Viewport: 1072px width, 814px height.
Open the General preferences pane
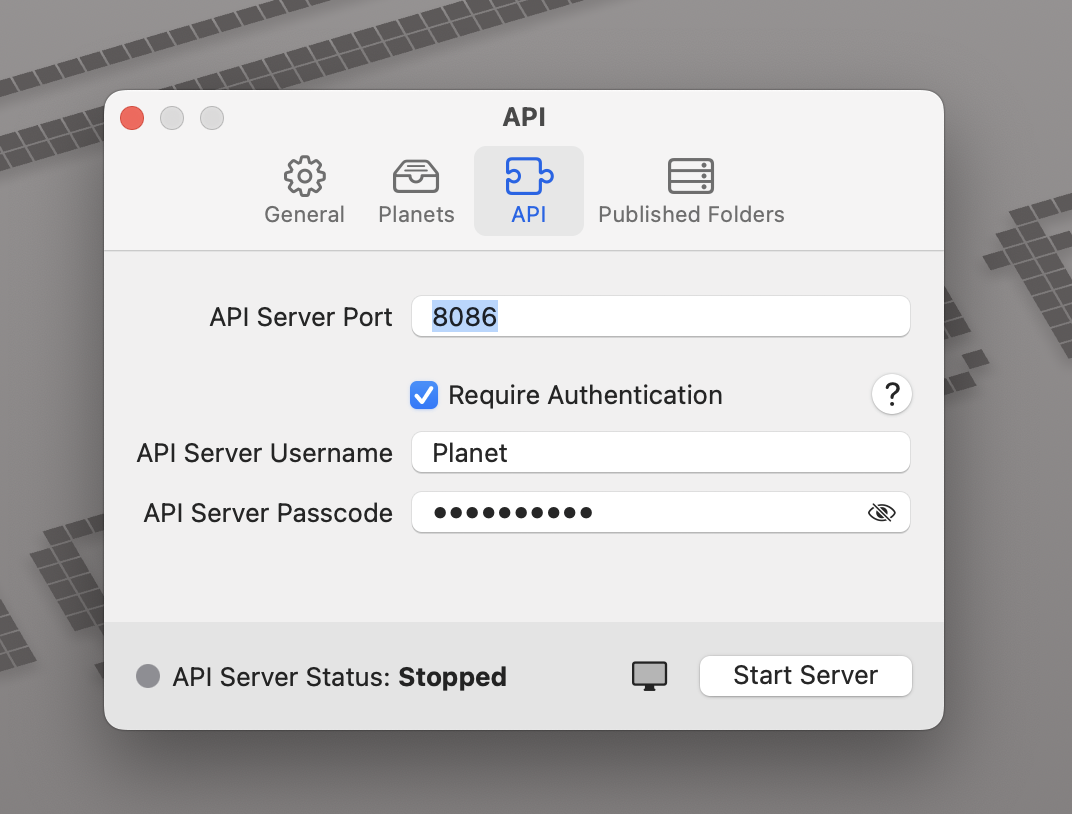point(304,190)
